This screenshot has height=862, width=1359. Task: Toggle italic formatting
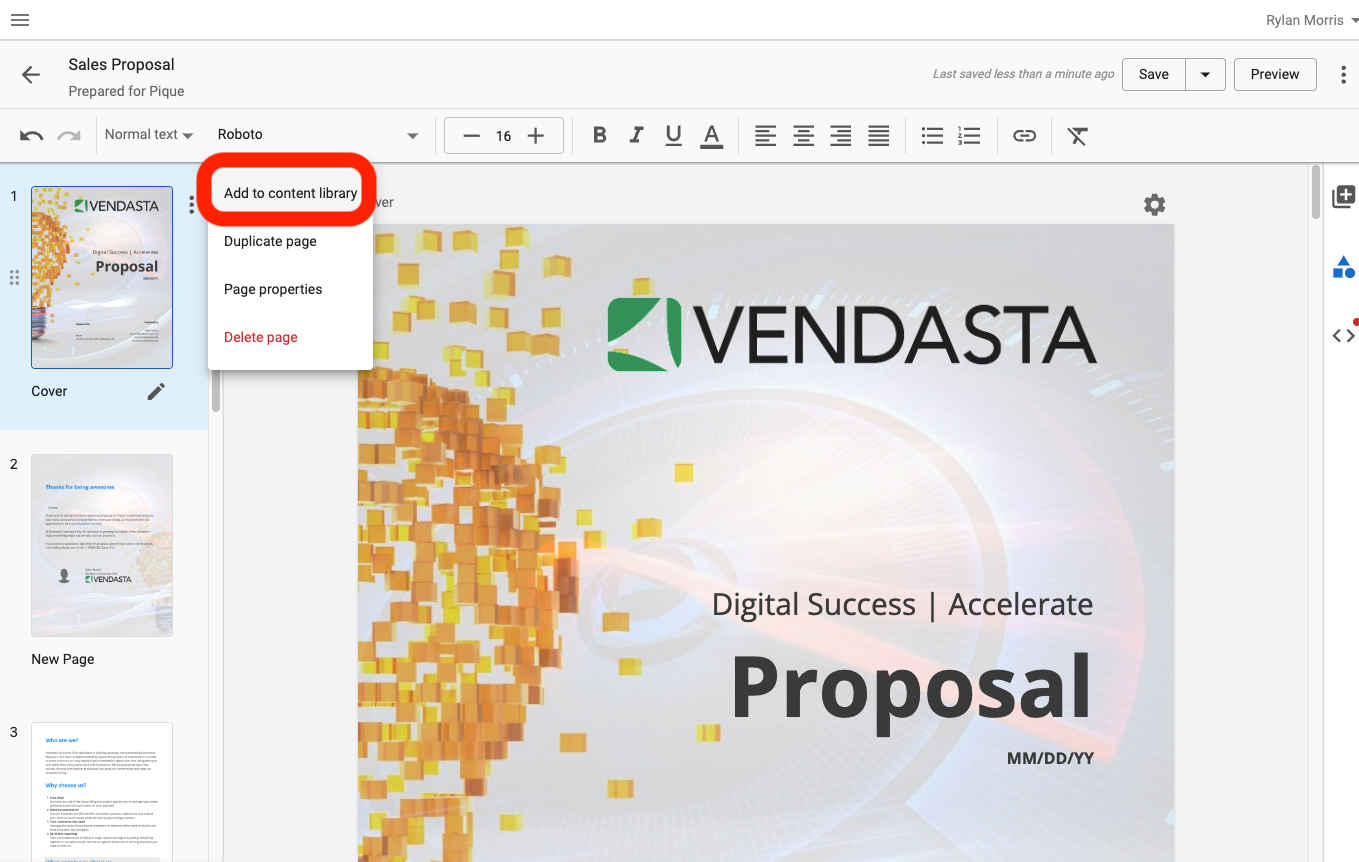636,135
